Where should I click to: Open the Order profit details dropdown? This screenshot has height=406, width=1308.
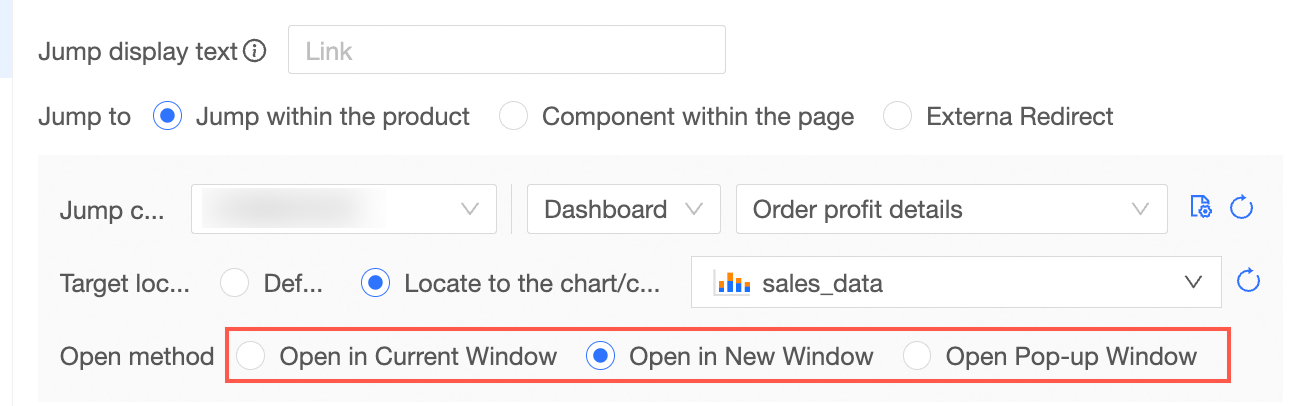950,209
